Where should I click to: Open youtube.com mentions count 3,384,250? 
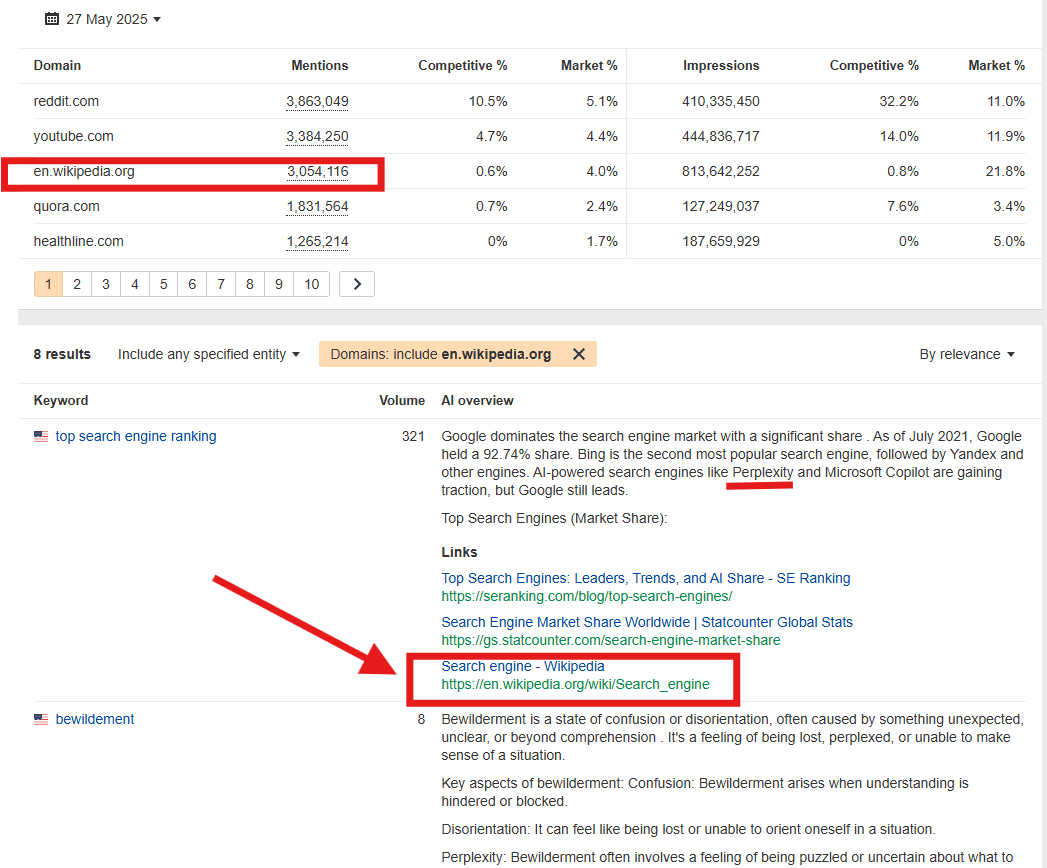317,136
